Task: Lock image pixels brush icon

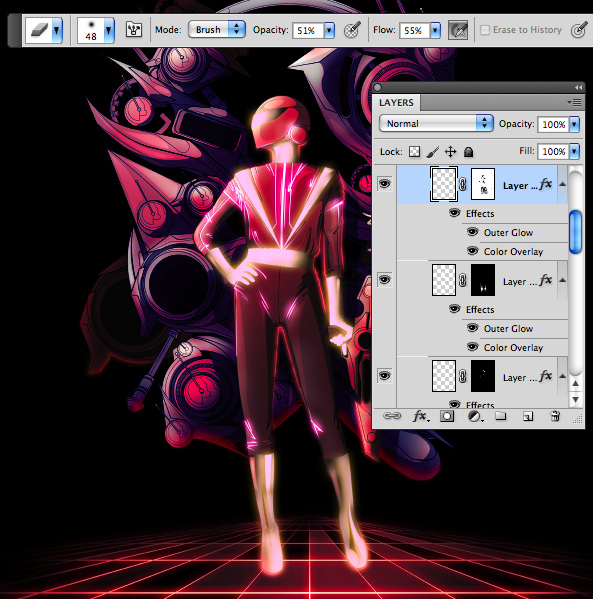Action: coord(433,152)
